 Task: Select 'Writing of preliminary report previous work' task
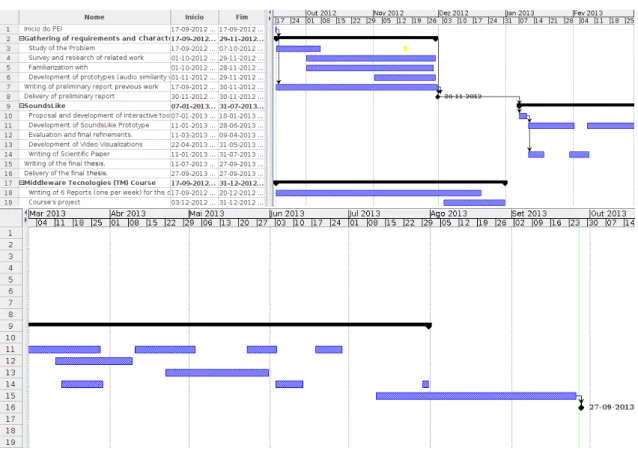pyautogui.click(x=91, y=87)
